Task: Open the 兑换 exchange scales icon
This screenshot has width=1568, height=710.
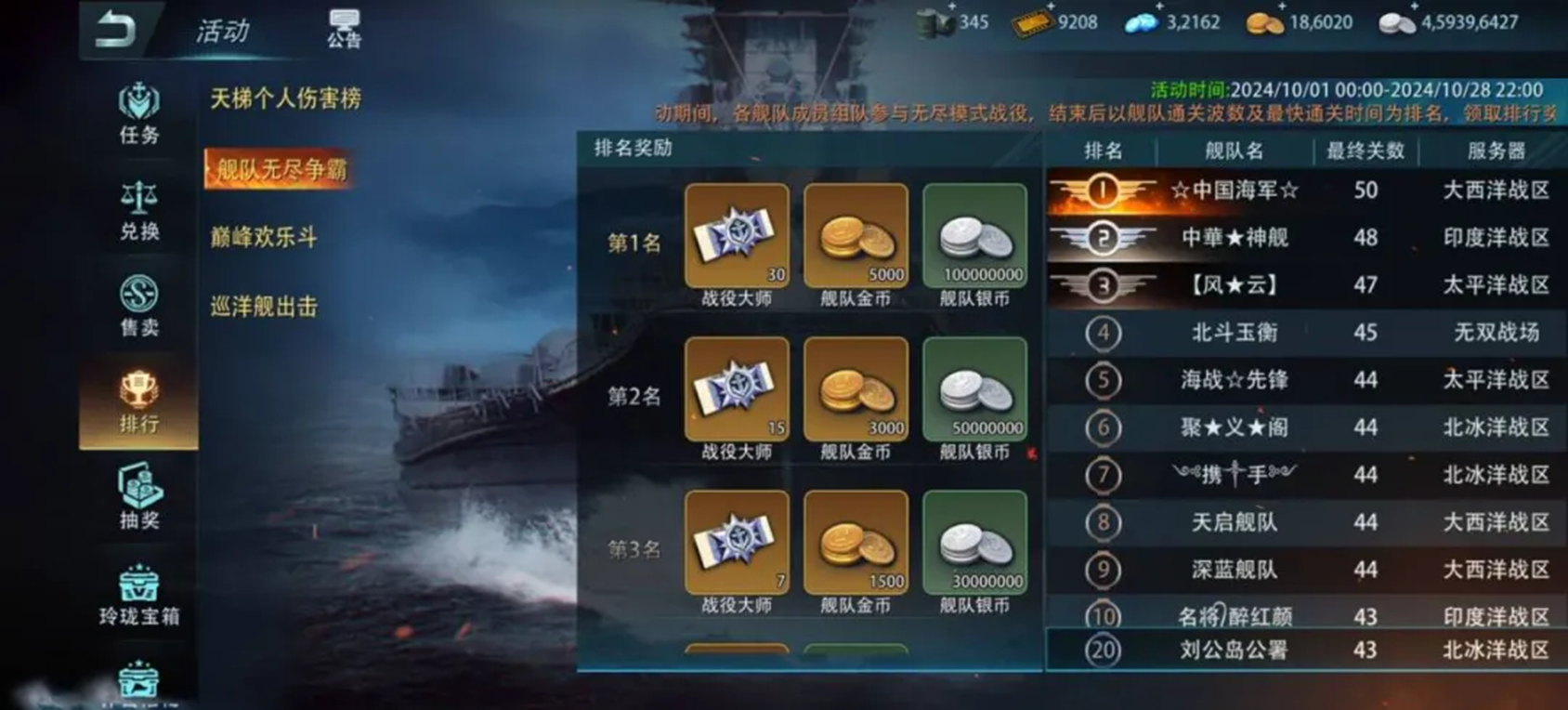Action: [x=138, y=211]
